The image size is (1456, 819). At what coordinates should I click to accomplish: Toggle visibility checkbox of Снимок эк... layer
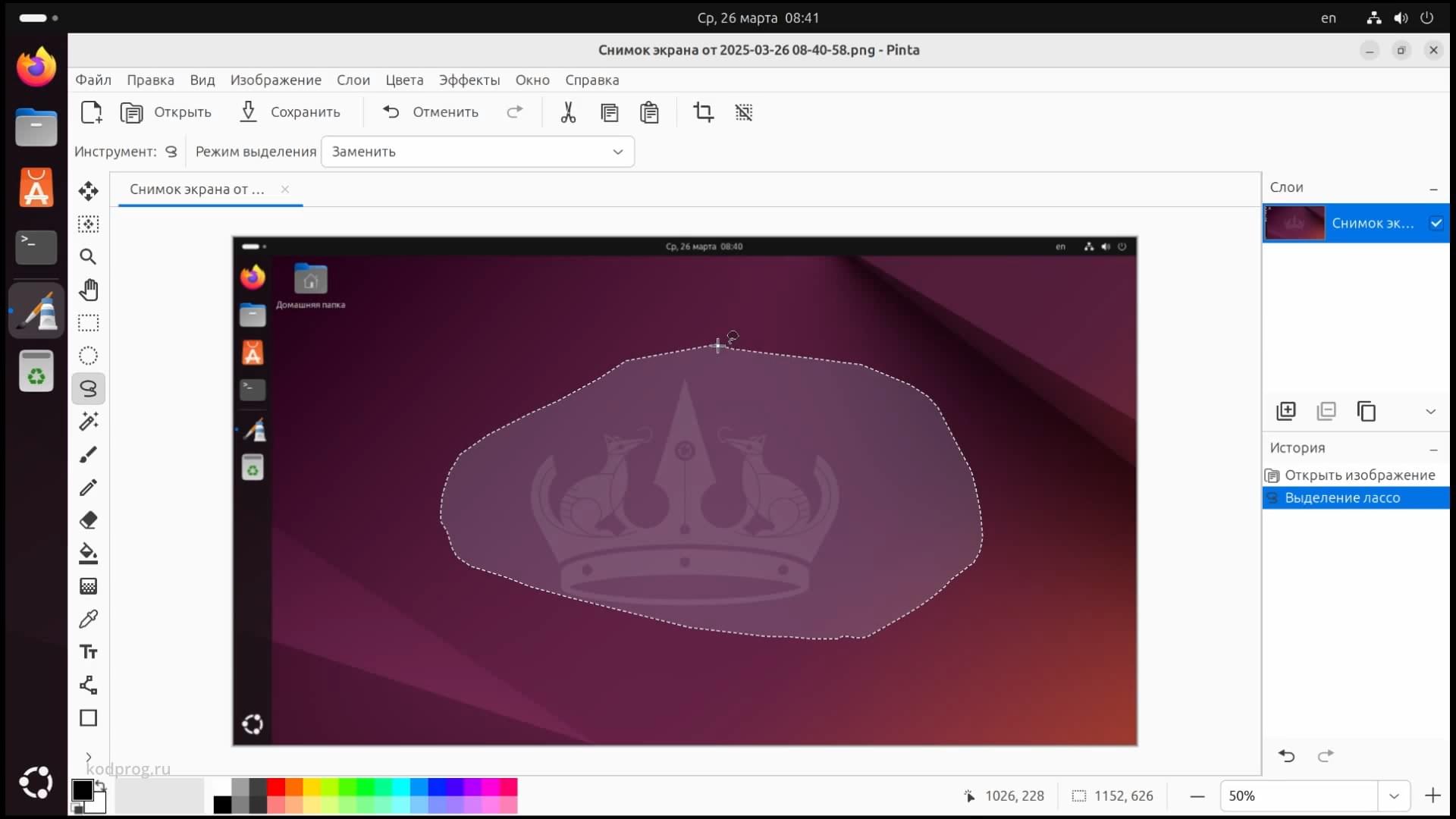pyautogui.click(x=1436, y=223)
